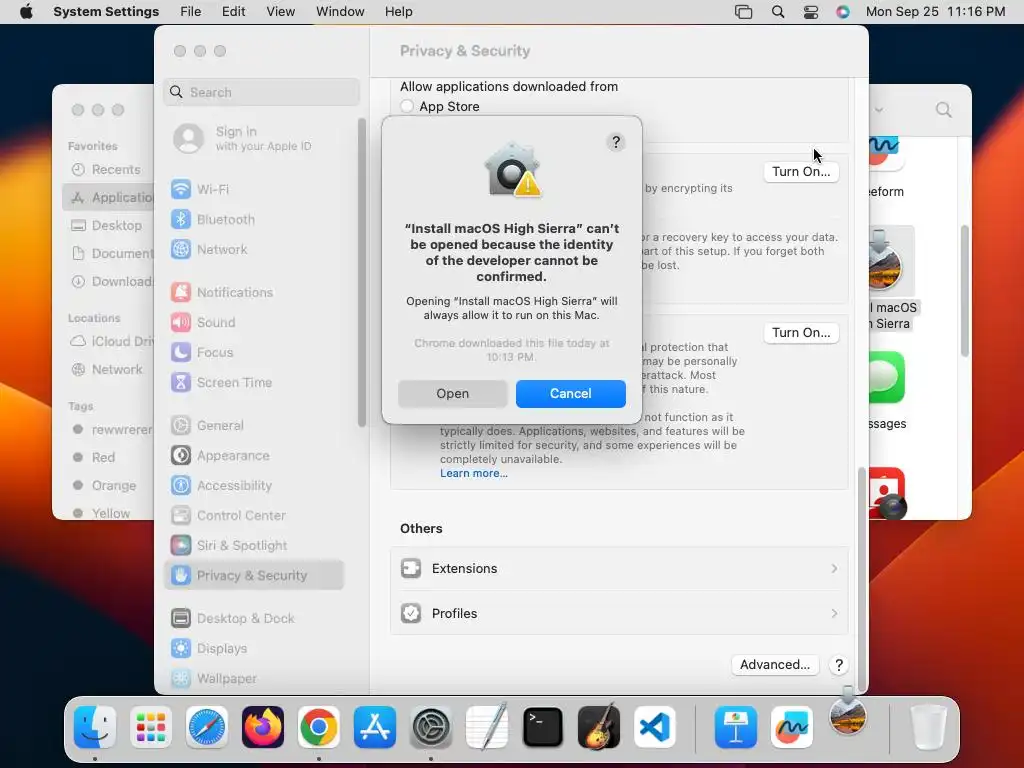
Task: Click the Apple ID Sign in avatar
Action: (189, 138)
